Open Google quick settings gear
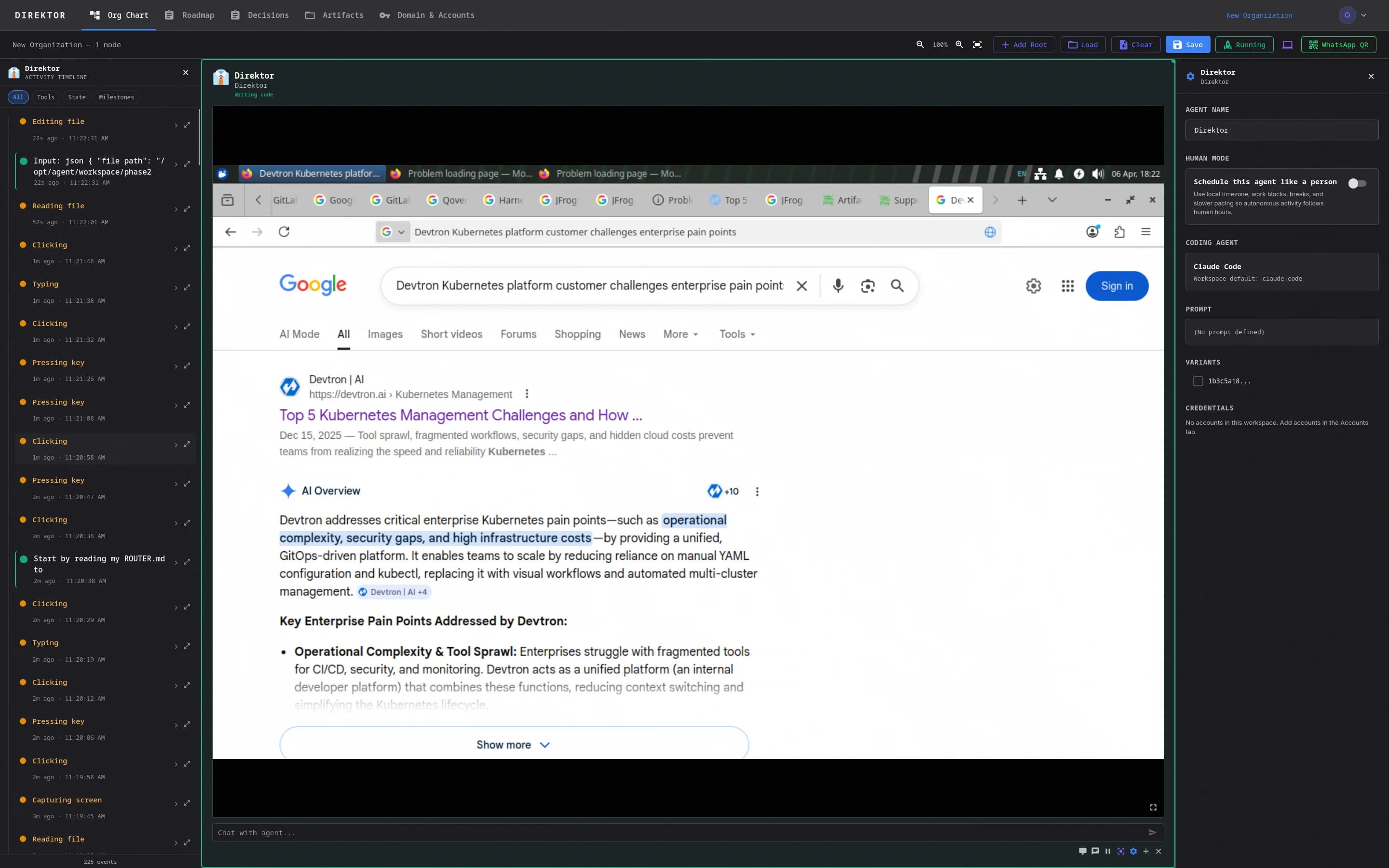The image size is (1389, 868). [1033, 286]
